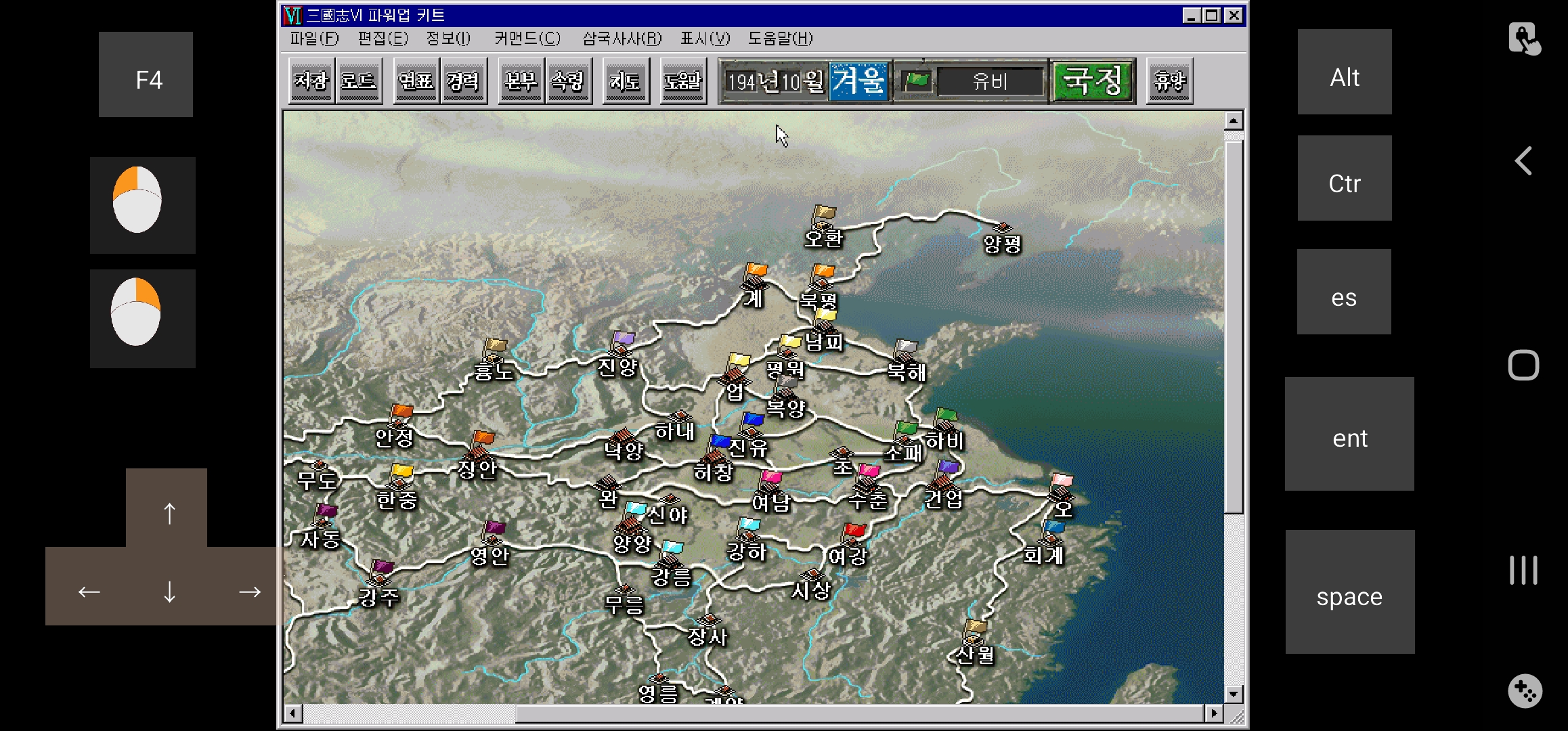This screenshot has height=731, width=1568.
Task: Tap the F4 overlay key
Action: click(x=146, y=74)
